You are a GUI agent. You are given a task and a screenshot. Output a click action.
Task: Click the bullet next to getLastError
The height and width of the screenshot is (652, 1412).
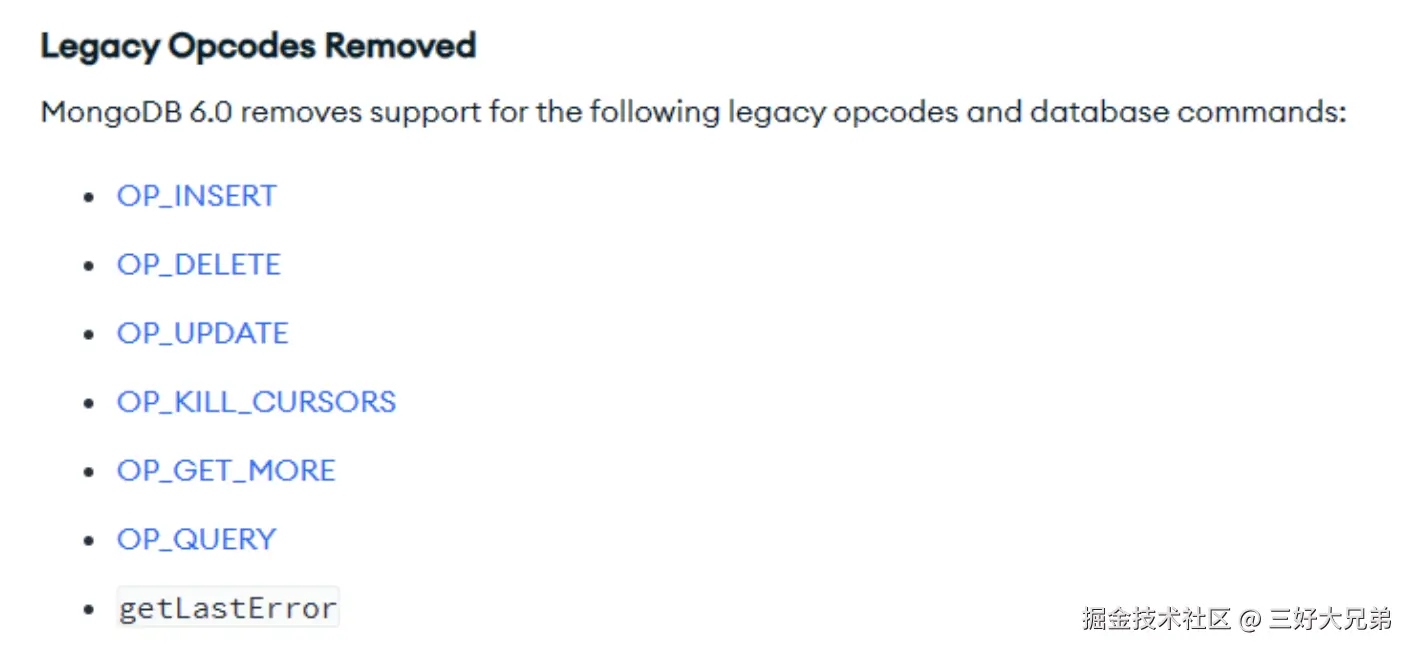click(x=91, y=609)
